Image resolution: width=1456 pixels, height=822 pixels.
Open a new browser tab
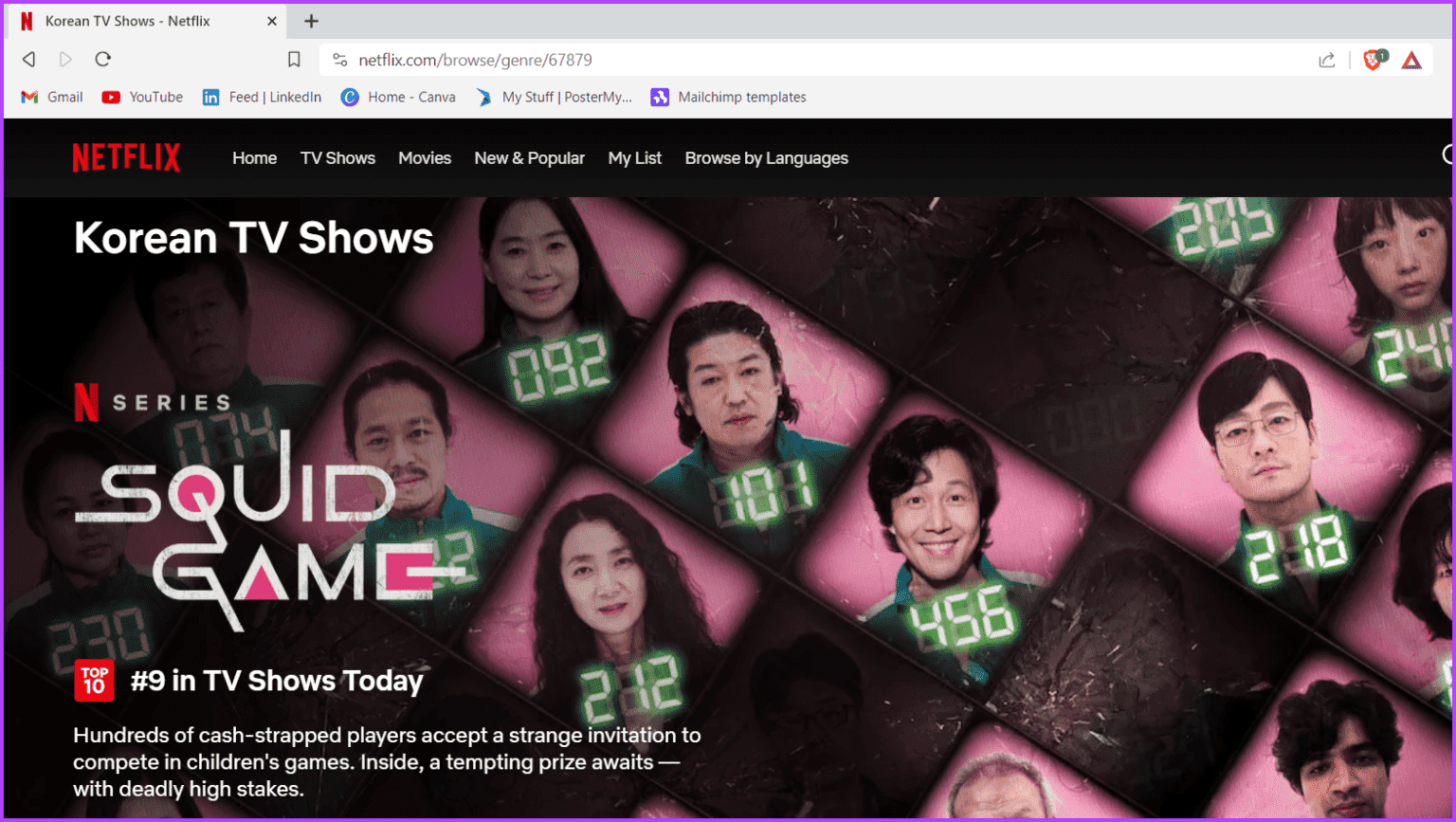[311, 21]
